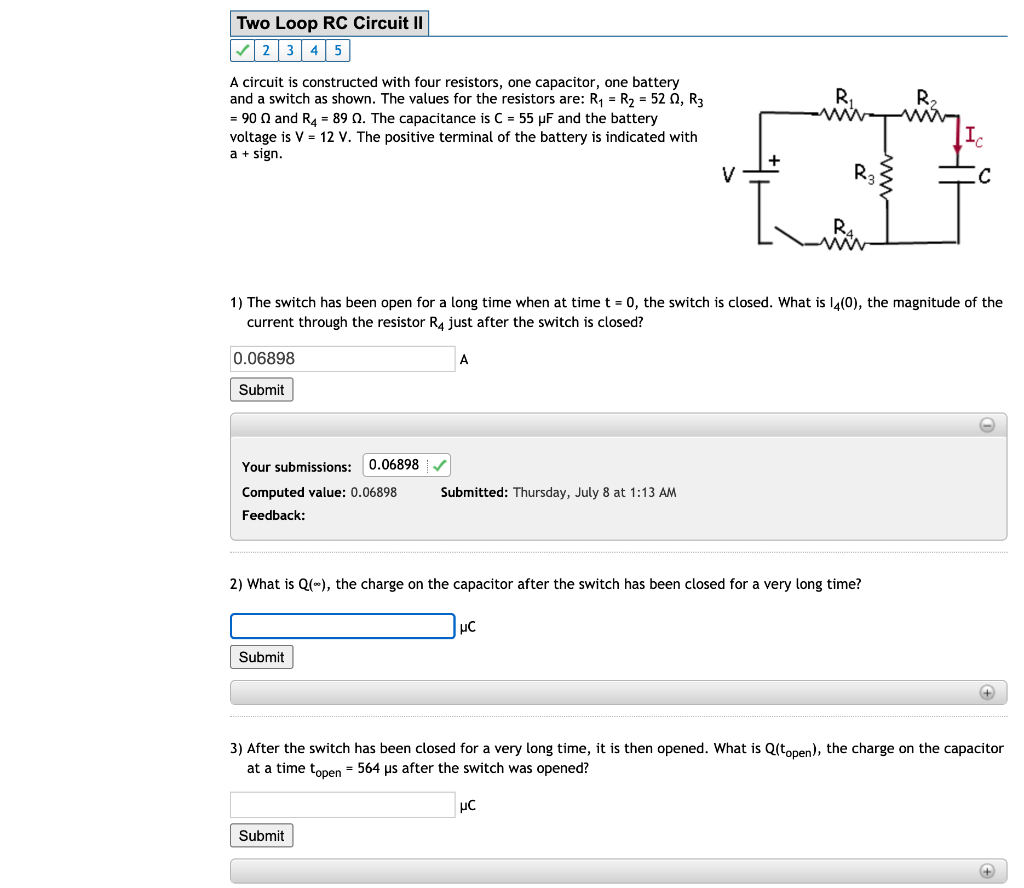
Task: Open question 4
Action: click(x=314, y=49)
